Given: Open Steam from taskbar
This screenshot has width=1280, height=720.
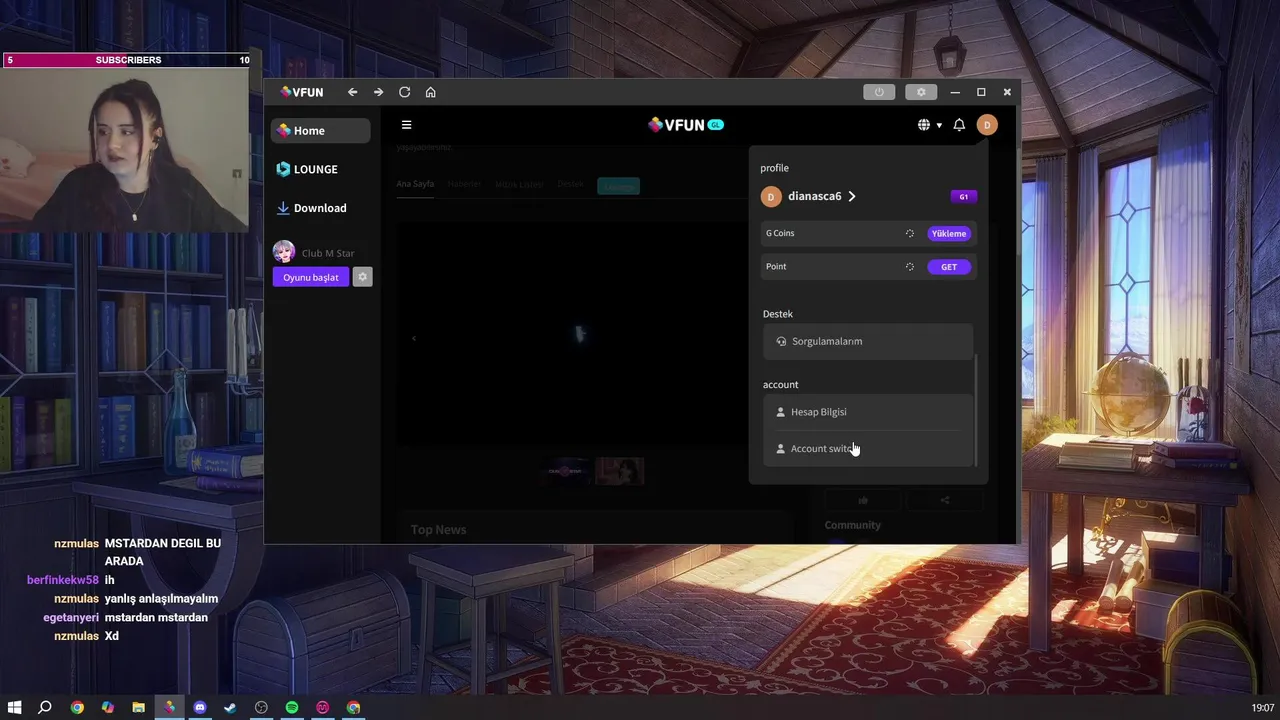Looking at the screenshot, I should (230, 707).
